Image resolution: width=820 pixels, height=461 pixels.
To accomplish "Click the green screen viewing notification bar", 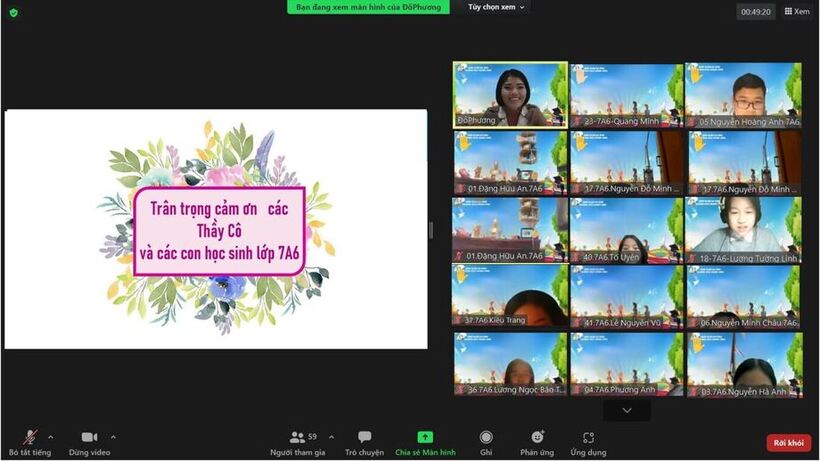I will (x=369, y=7).
